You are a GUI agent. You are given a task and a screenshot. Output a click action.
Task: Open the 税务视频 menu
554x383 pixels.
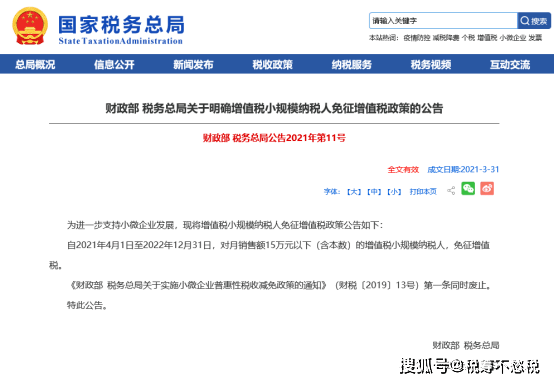tap(431, 64)
